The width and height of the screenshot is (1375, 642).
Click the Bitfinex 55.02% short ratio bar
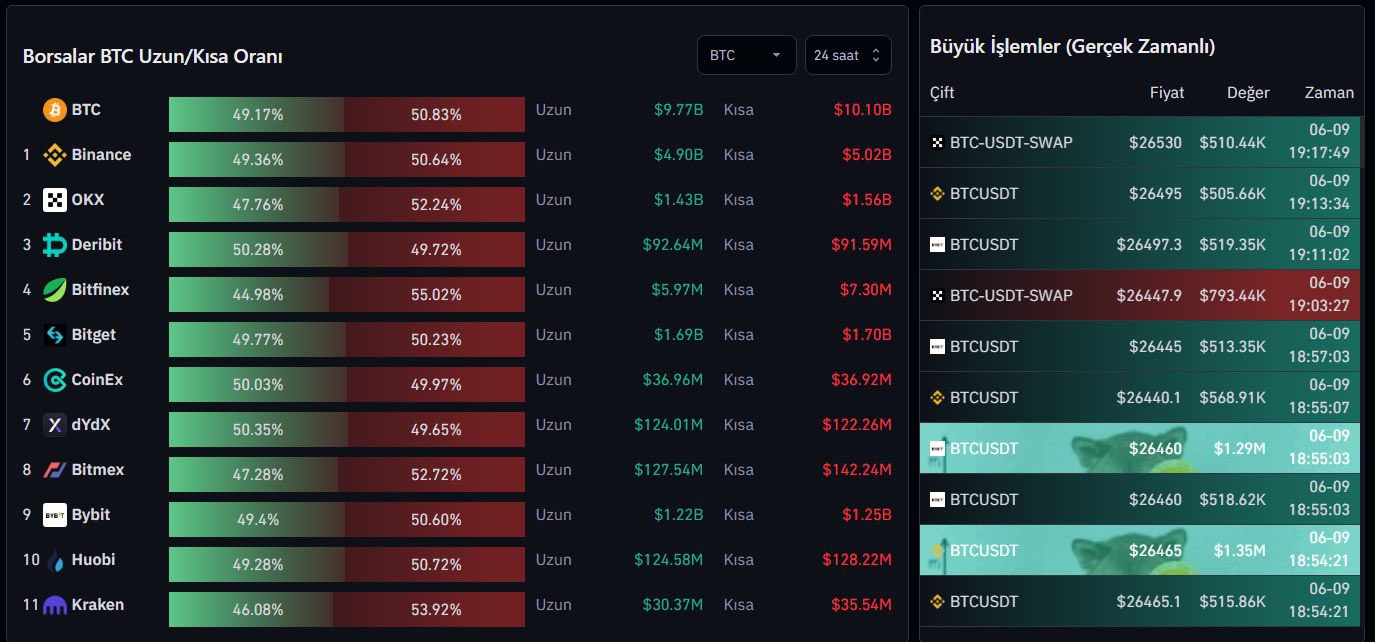[x=427, y=294]
